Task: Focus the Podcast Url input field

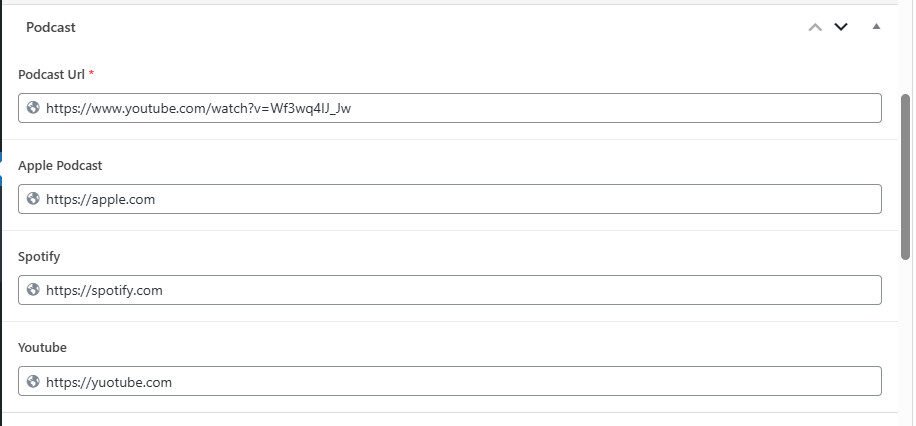Action: [x=450, y=108]
